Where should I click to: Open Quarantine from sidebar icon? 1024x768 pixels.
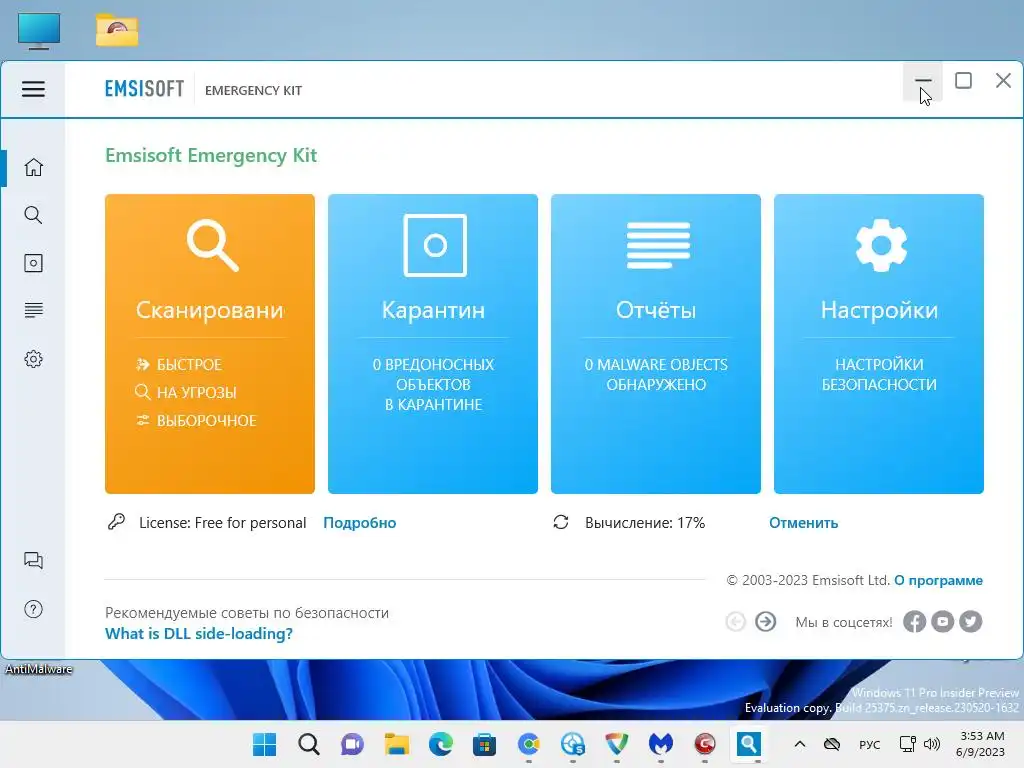coord(33,263)
